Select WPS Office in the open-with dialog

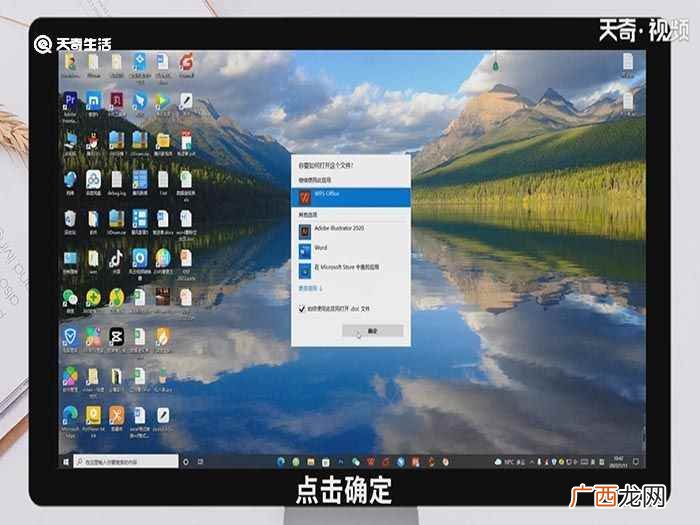point(351,197)
